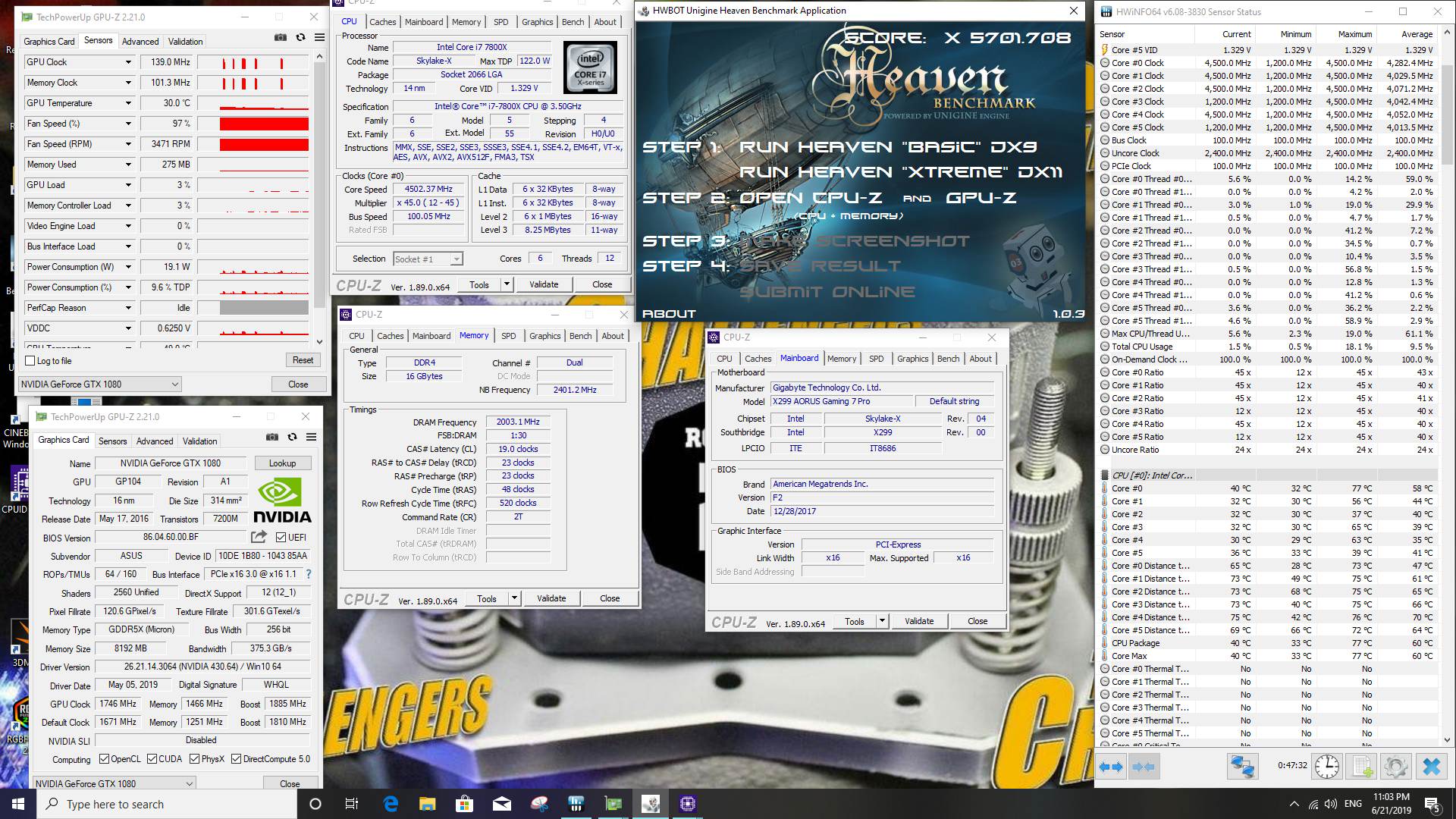Image resolution: width=1456 pixels, height=819 pixels.
Task: Open Tools dropdown arrow in Mainboard CPU-Z
Action: pos(881,621)
